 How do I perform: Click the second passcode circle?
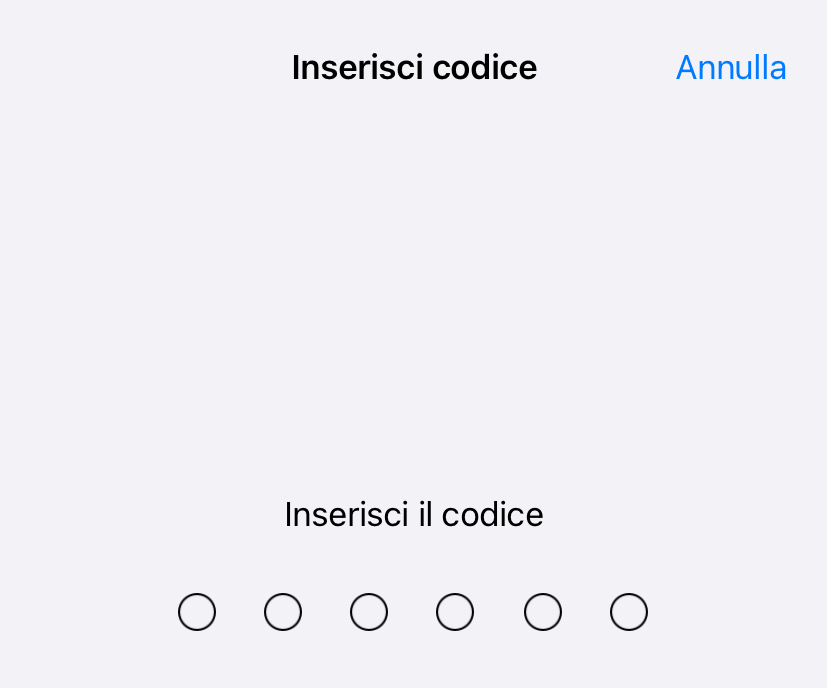[283, 612]
